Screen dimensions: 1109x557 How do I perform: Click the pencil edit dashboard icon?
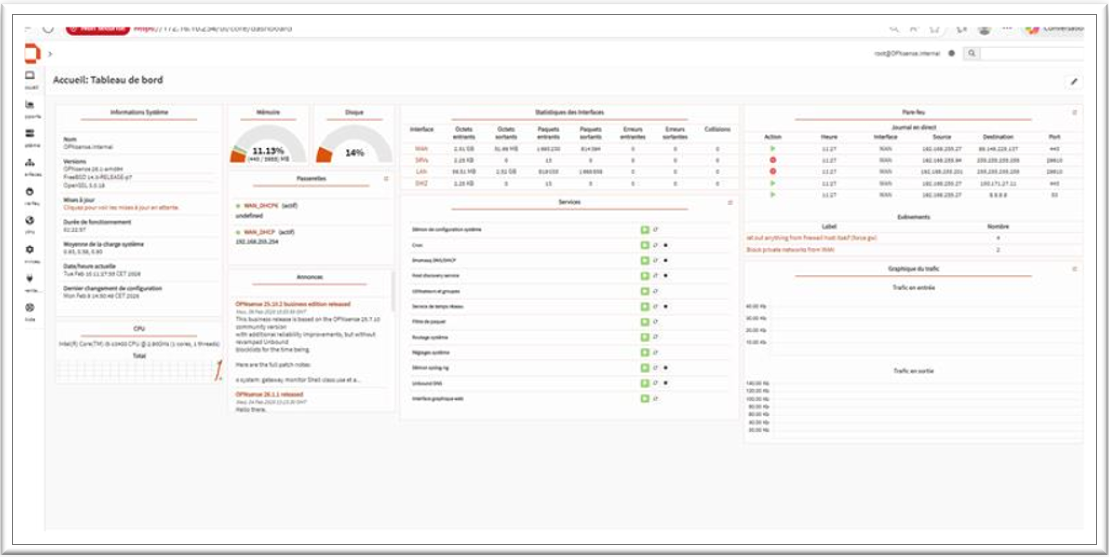[1074, 81]
